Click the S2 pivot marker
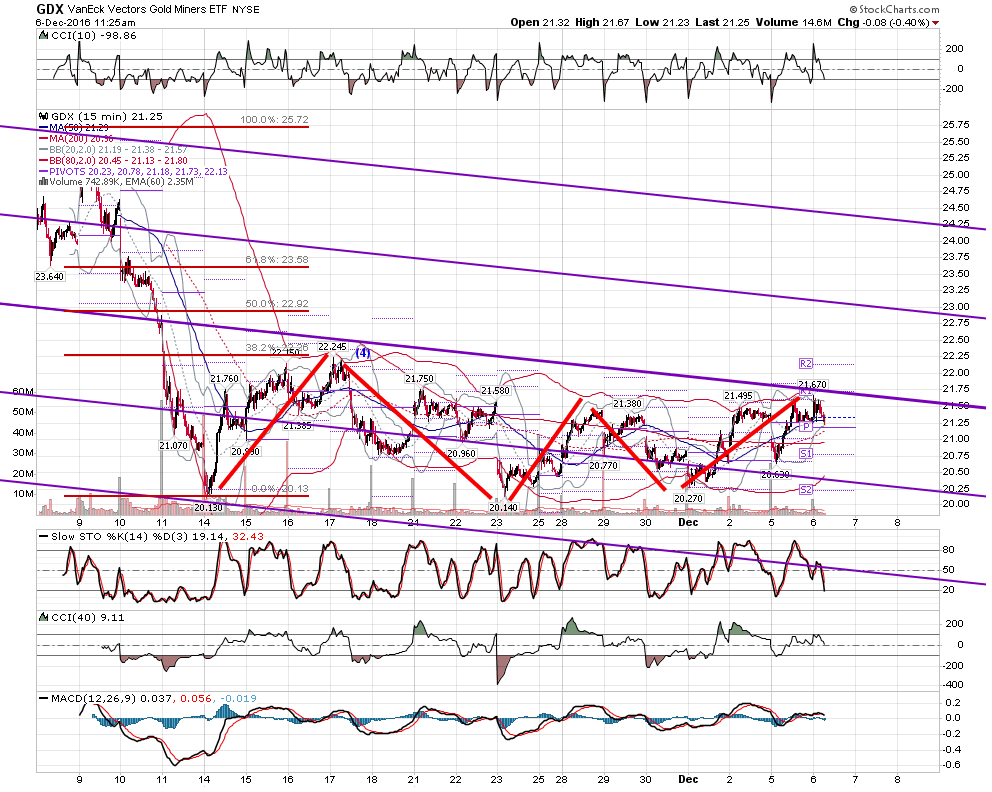Screen dimensions: 992x792 click(805, 490)
